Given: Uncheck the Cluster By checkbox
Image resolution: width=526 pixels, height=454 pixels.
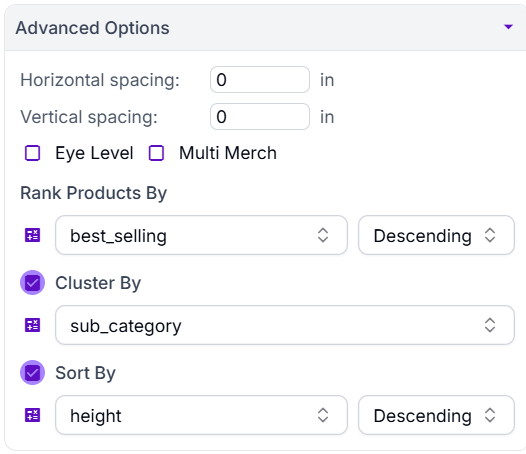Looking at the screenshot, I should tap(33, 283).
